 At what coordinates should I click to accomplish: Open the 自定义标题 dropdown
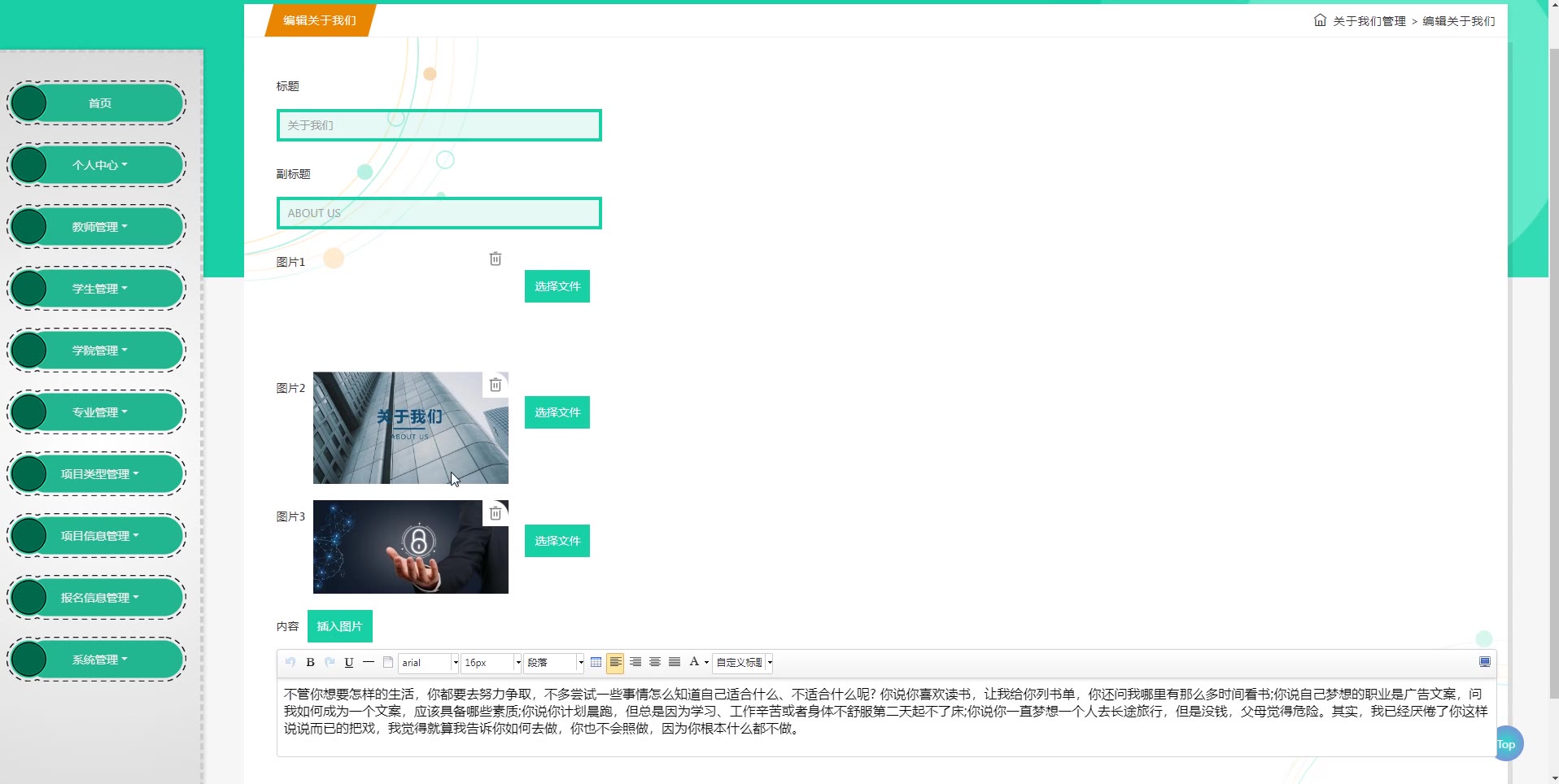[743, 663]
